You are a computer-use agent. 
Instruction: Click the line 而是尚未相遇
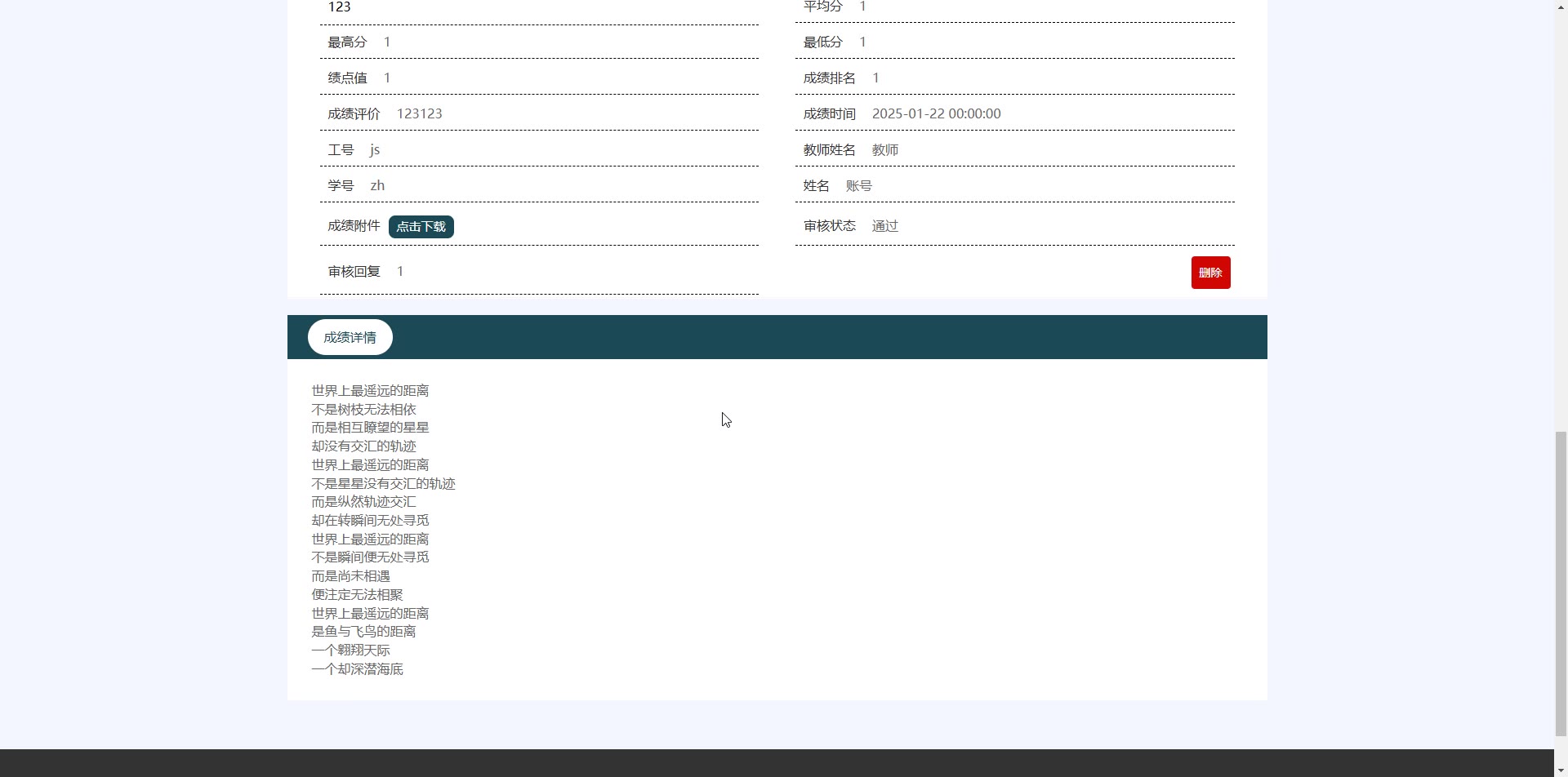coord(350,576)
